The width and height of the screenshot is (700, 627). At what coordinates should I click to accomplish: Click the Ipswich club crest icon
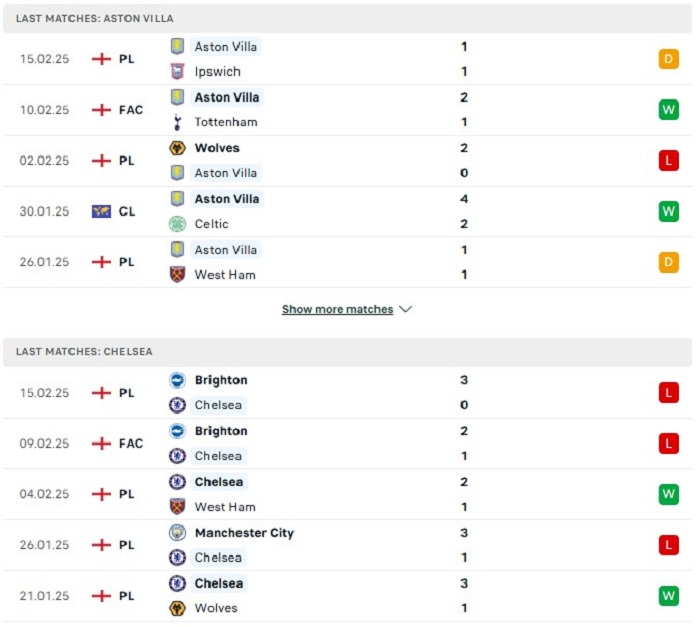click(x=177, y=71)
